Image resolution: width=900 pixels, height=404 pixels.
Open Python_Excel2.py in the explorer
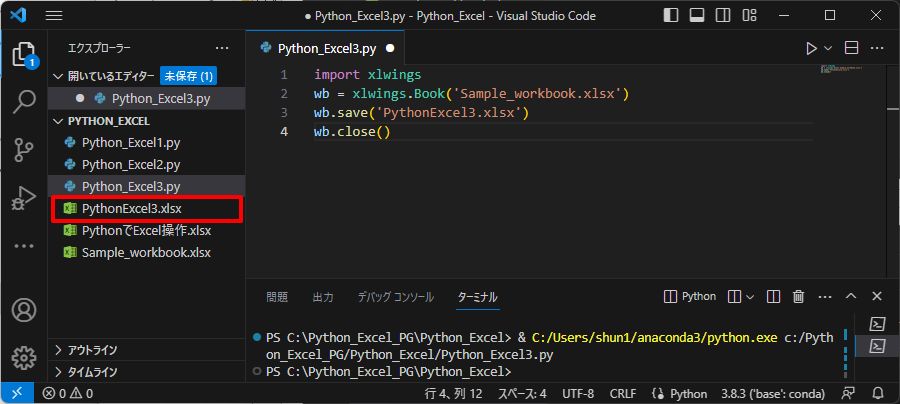pyautogui.click(x=146, y=165)
